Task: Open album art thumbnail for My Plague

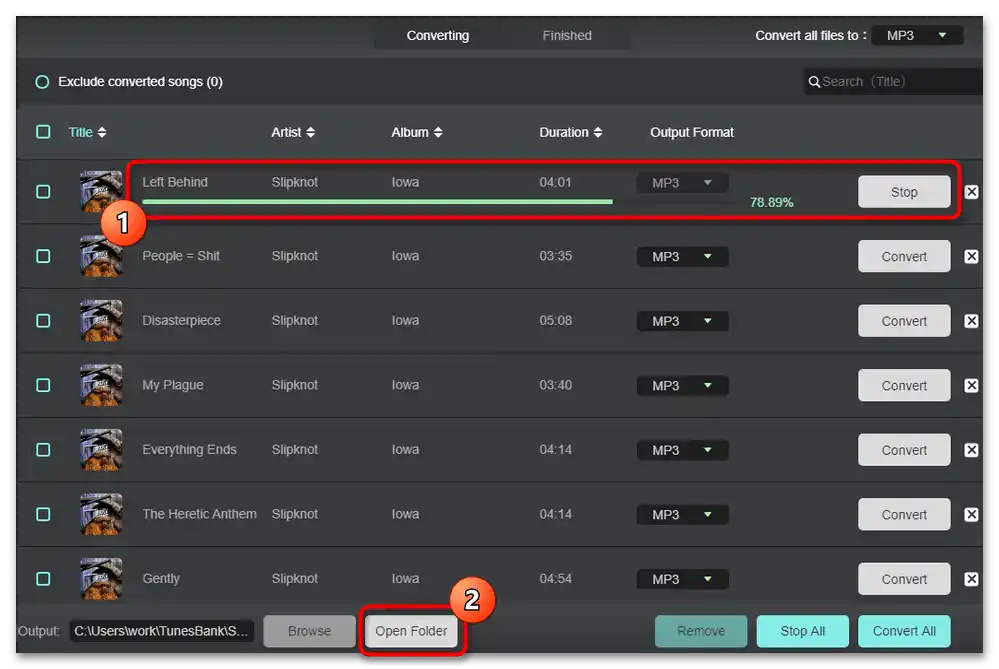Action: coord(101,385)
